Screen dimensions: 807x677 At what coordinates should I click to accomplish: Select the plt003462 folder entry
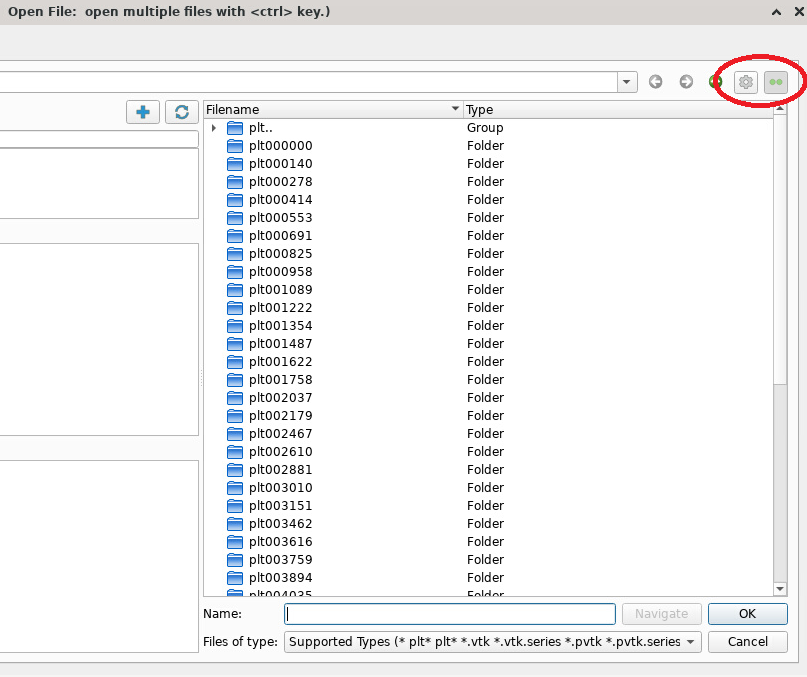pyautogui.click(x=280, y=524)
